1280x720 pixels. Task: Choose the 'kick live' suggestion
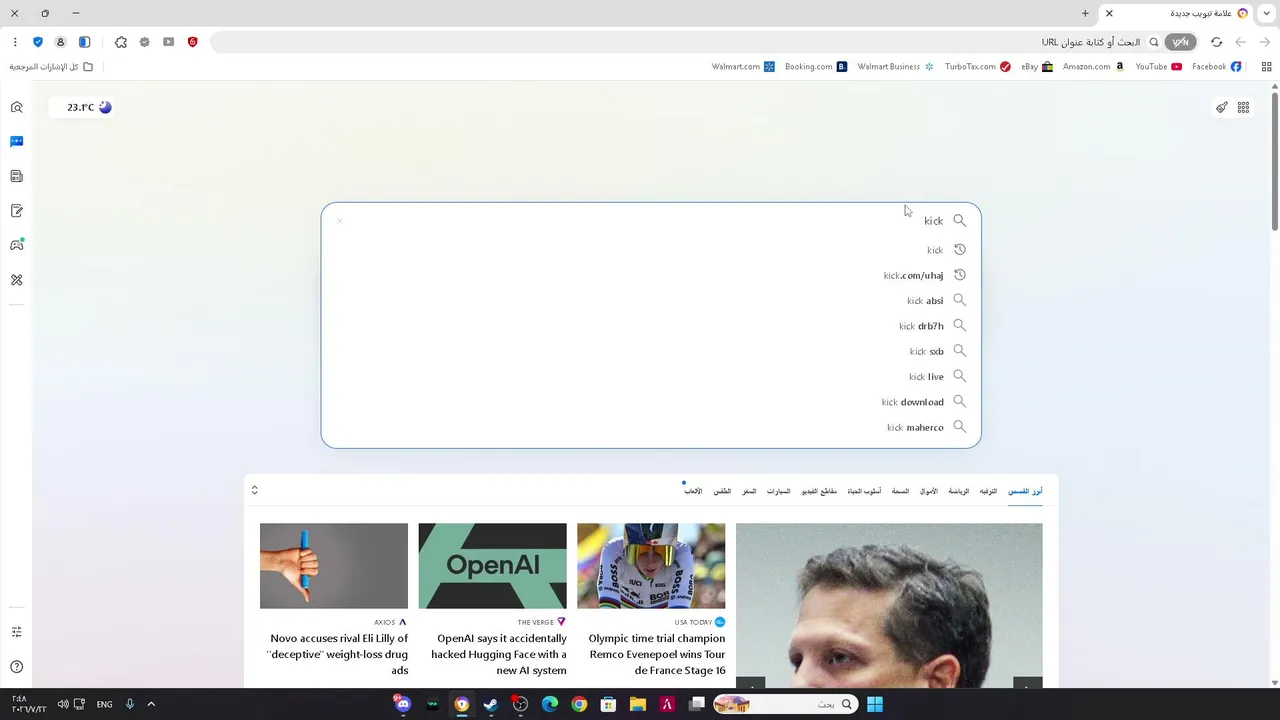tap(651, 376)
